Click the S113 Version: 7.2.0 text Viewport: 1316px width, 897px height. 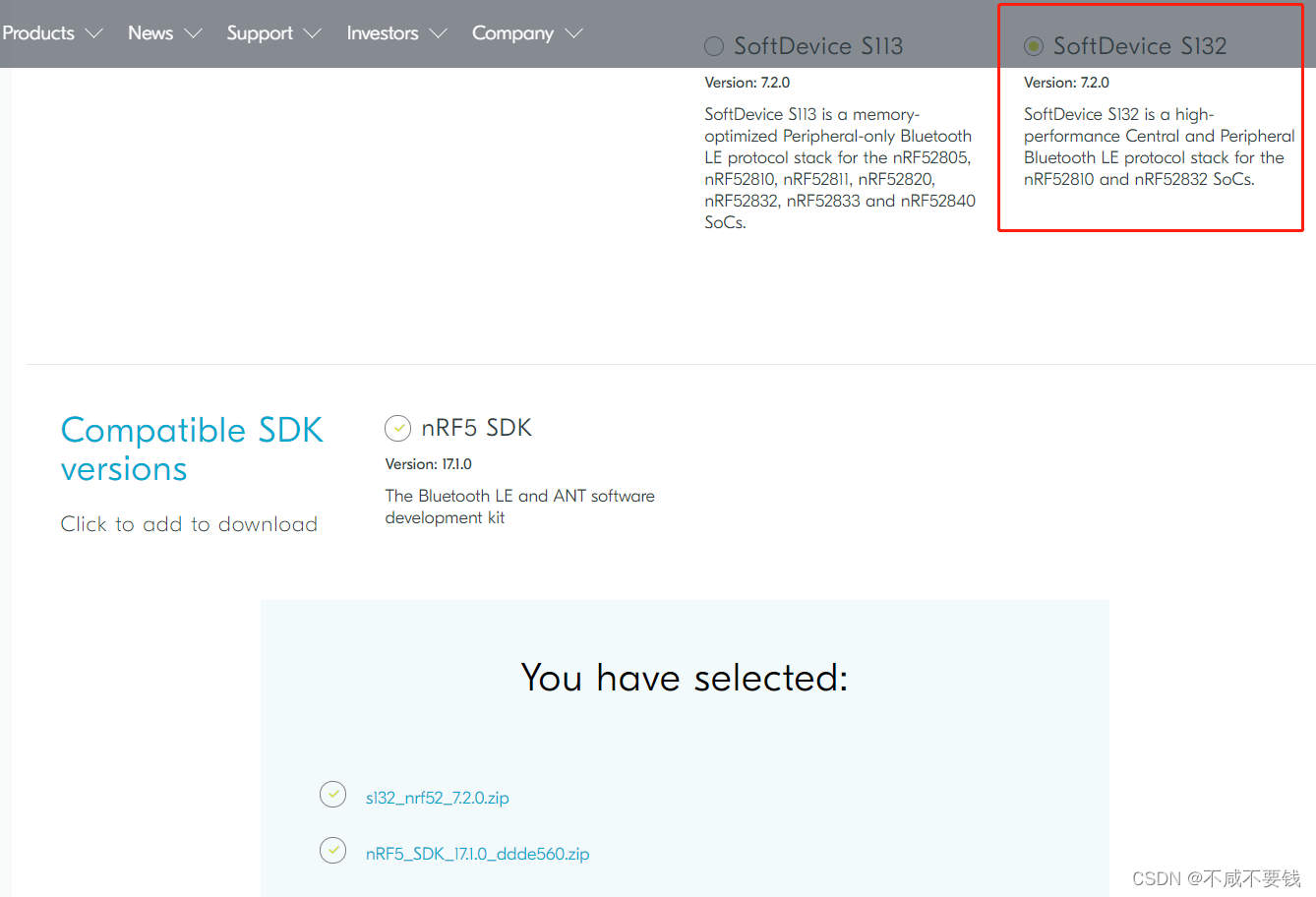click(x=748, y=83)
